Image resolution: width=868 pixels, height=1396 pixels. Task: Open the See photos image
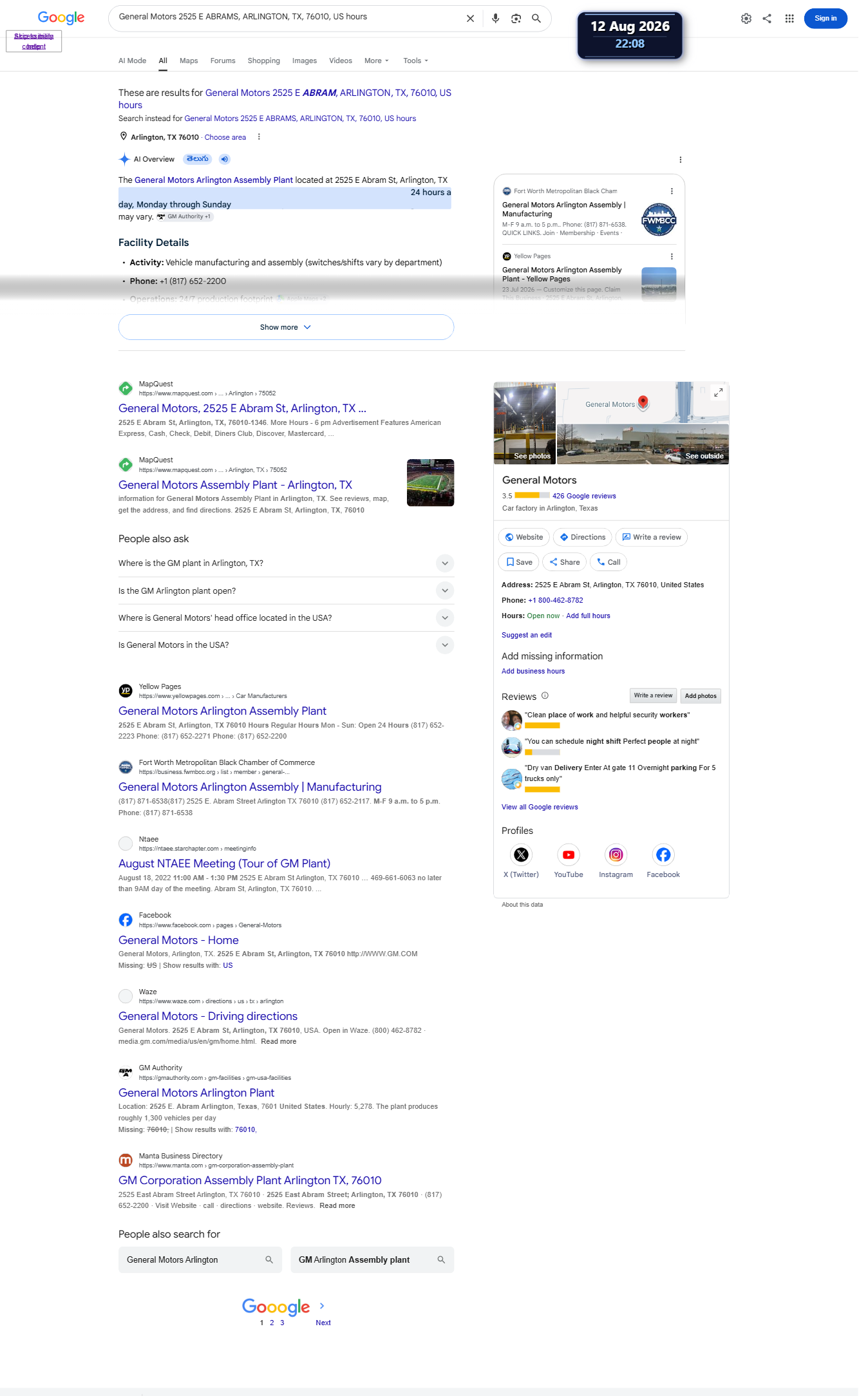525,423
